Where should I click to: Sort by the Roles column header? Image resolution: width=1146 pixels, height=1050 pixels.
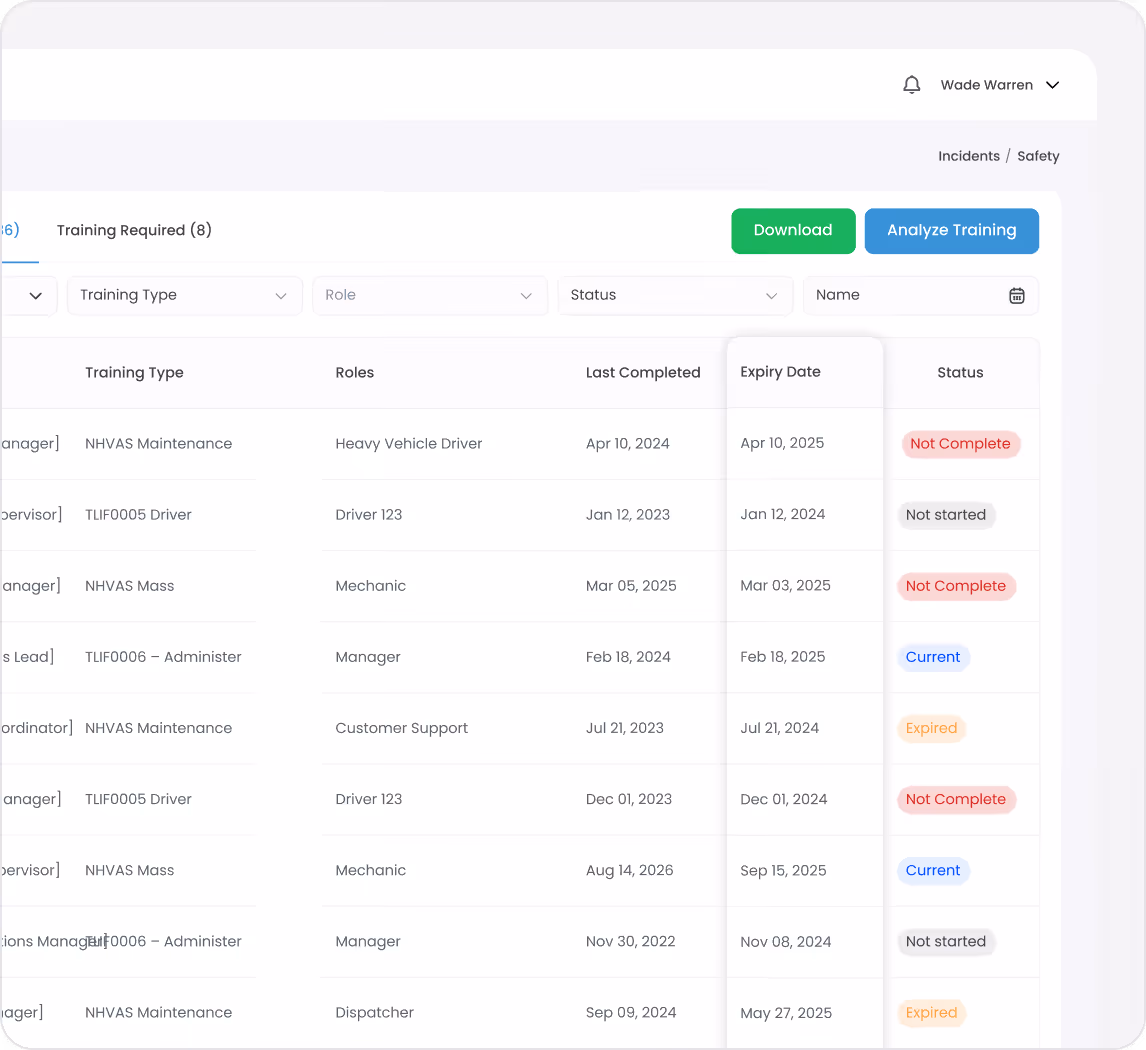pos(354,373)
